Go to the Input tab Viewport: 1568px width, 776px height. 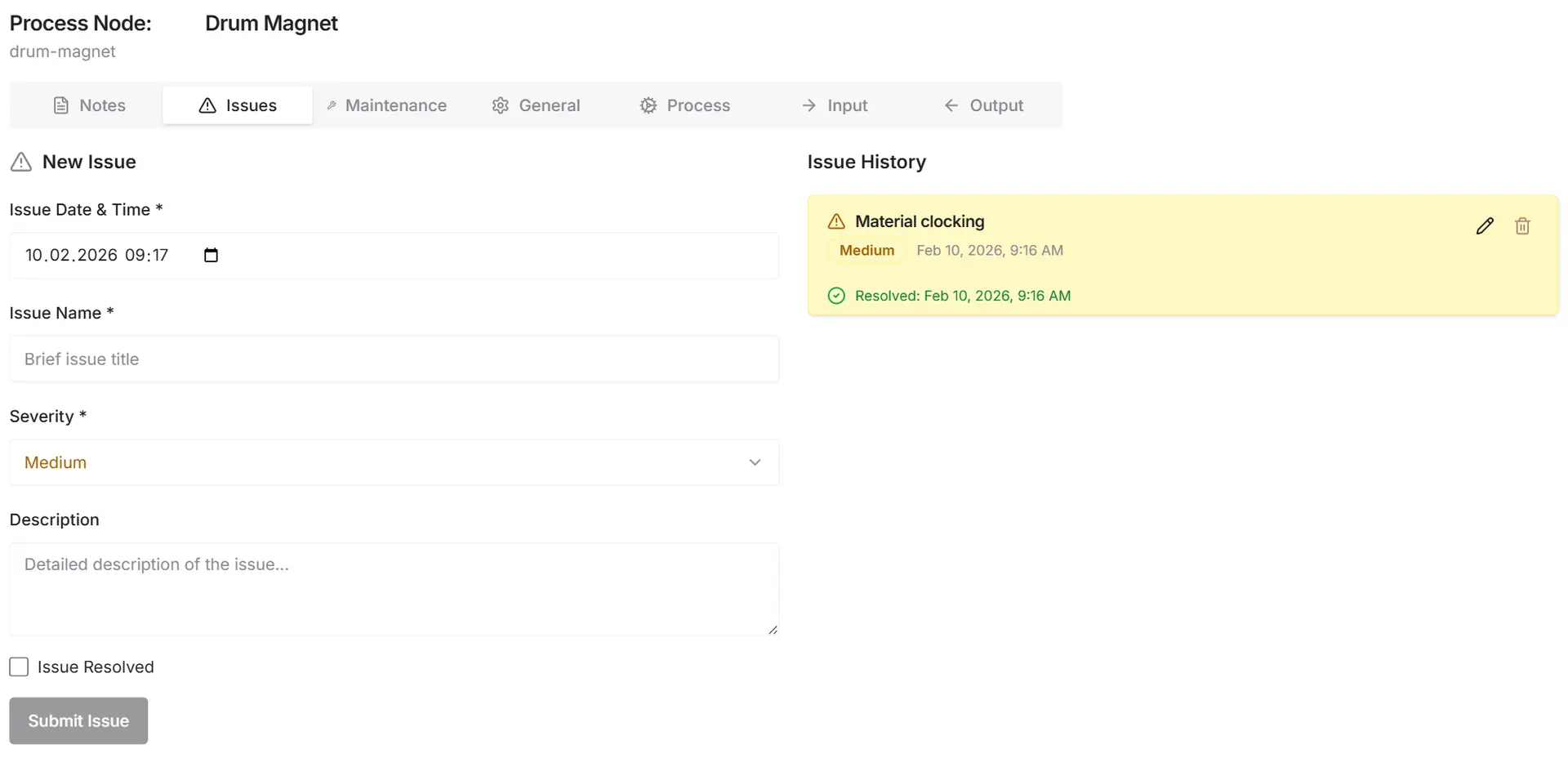click(x=835, y=105)
